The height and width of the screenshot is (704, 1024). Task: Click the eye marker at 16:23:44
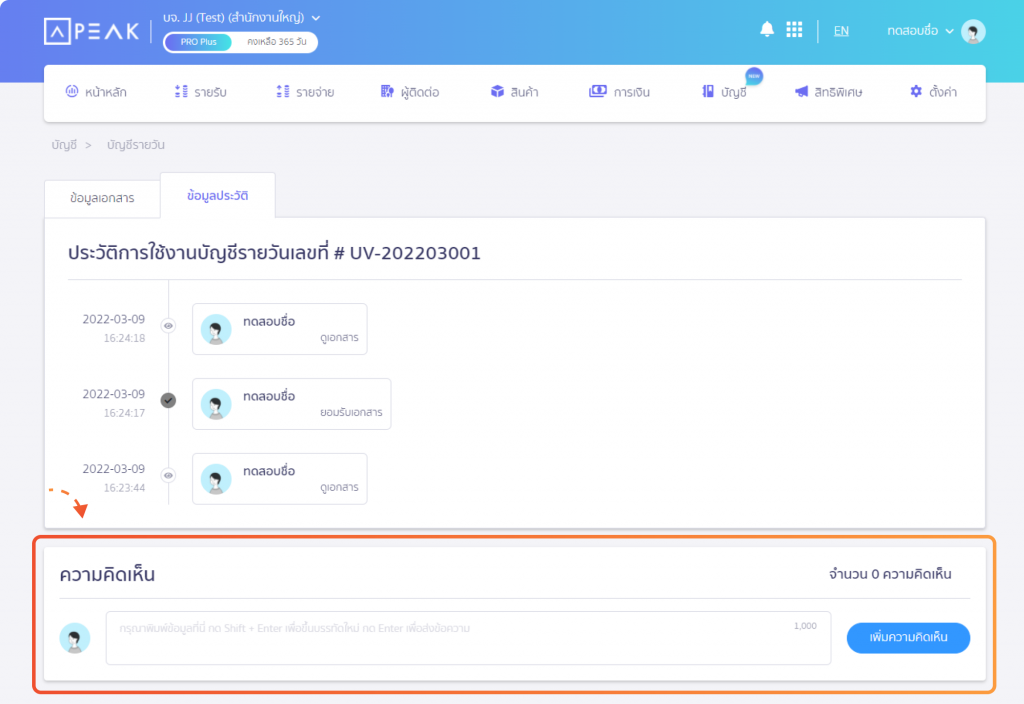[x=168, y=475]
